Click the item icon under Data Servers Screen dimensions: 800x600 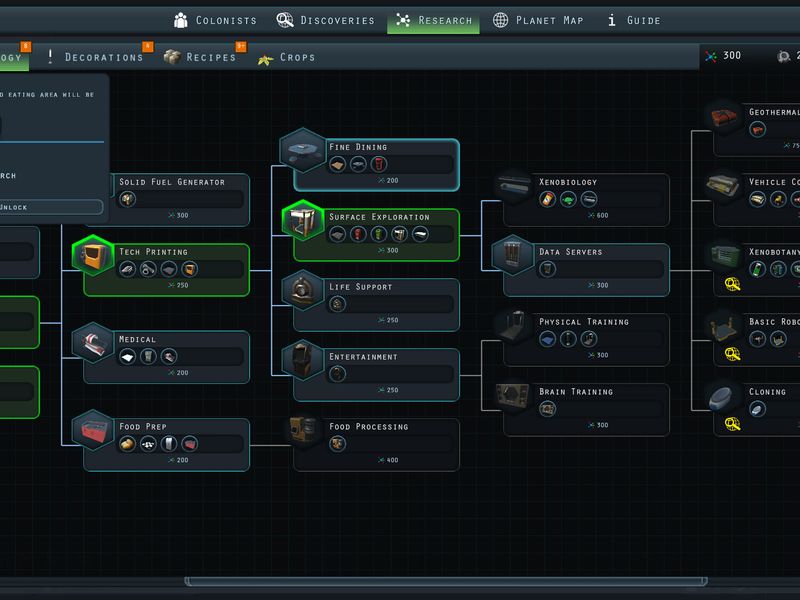[547, 269]
